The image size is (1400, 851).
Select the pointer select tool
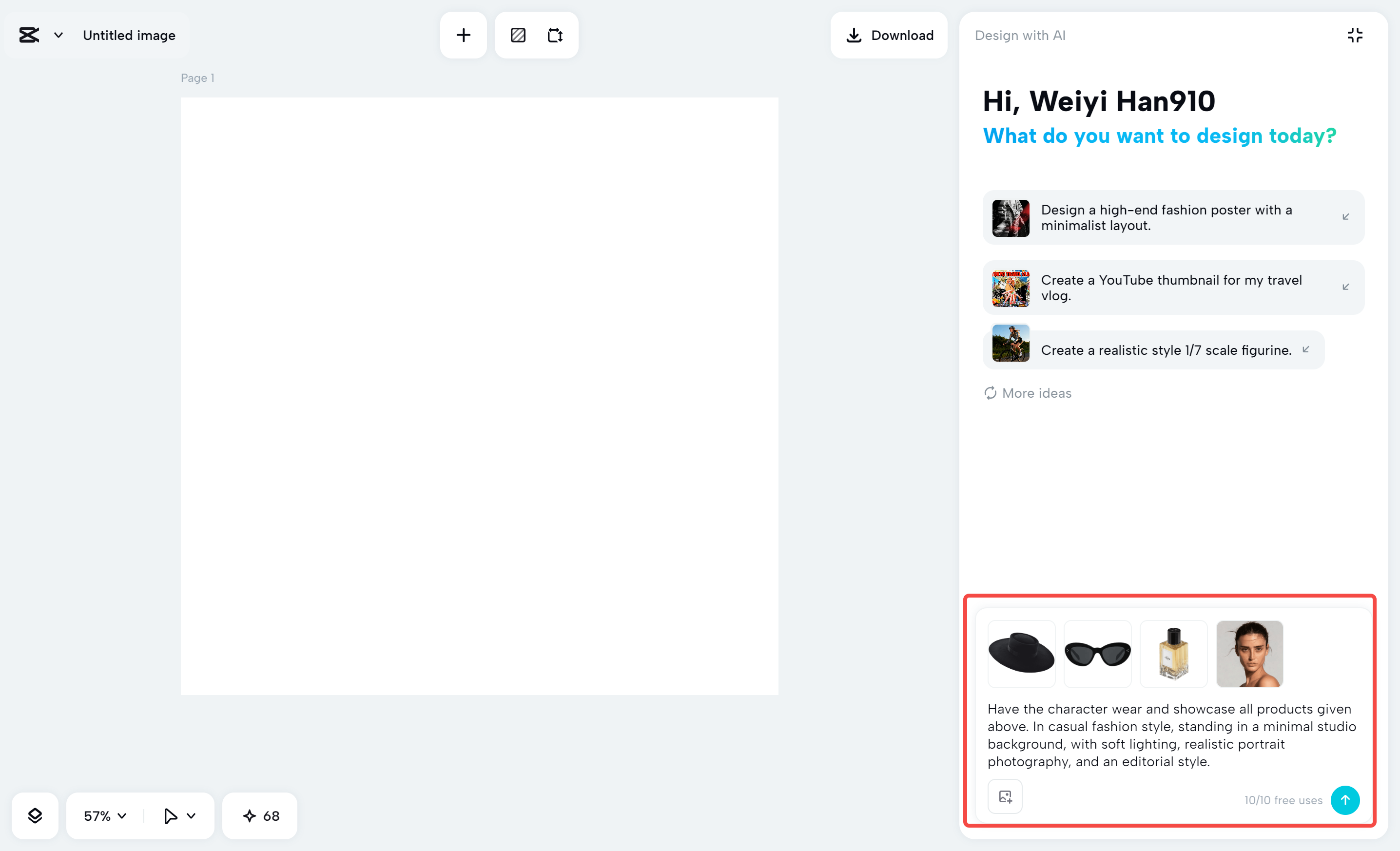pyautogui.click(x=170, y=816)
